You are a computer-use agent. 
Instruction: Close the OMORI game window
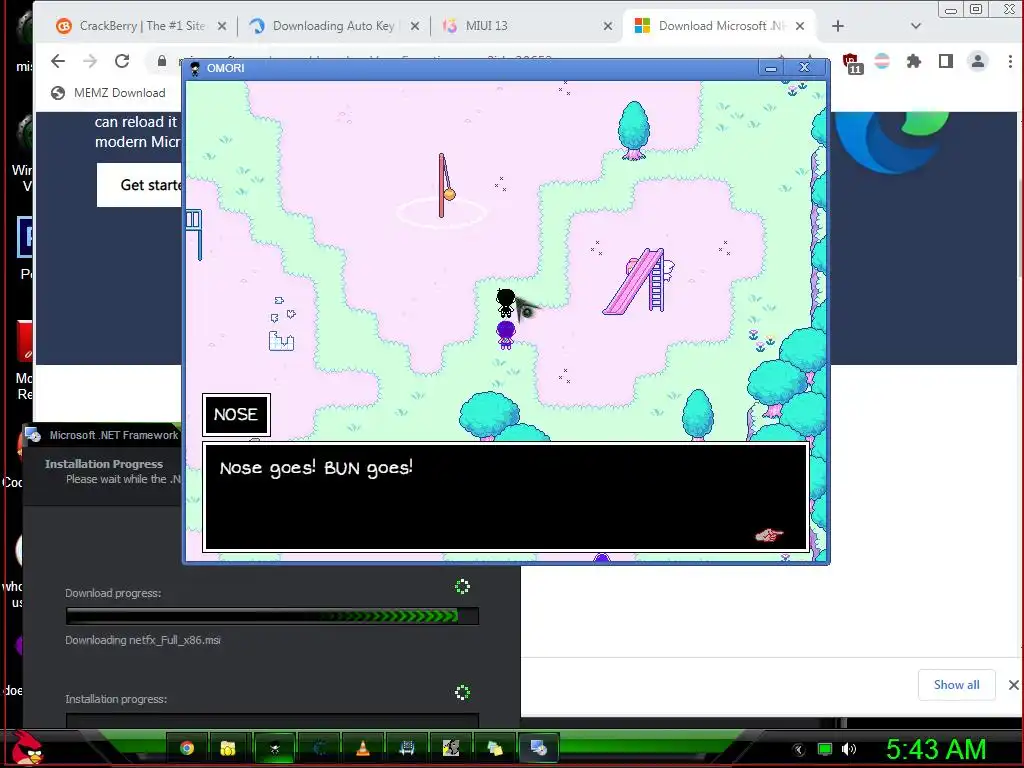coord(805,67)
